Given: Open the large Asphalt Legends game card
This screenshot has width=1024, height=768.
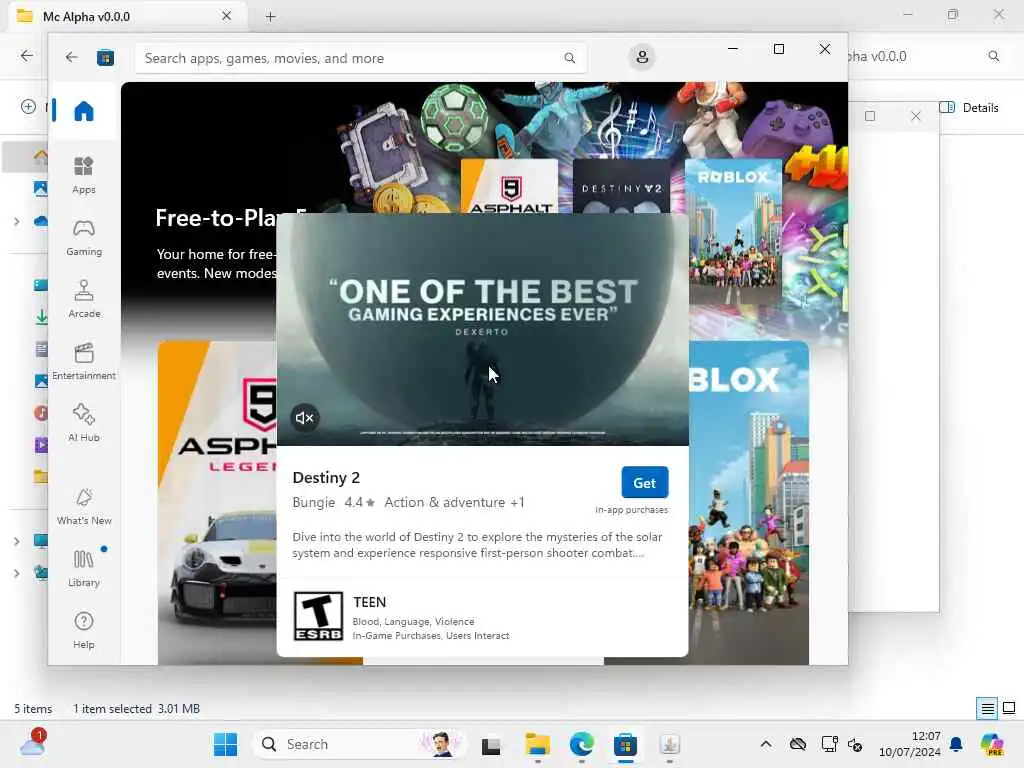Looking at the screenshot, I should click(217, 503).
